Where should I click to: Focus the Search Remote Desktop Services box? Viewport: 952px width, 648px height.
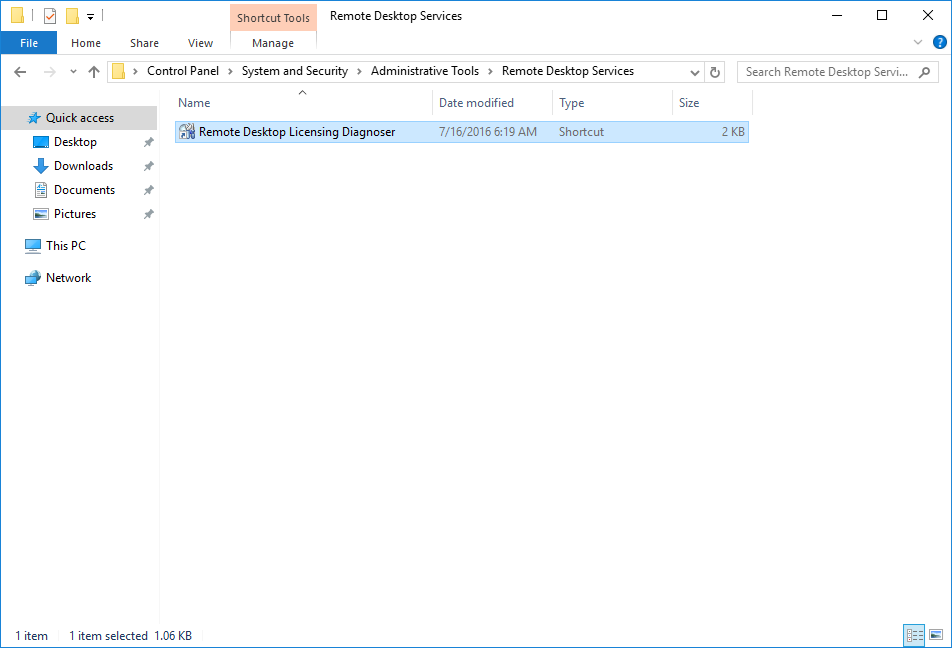838,72
